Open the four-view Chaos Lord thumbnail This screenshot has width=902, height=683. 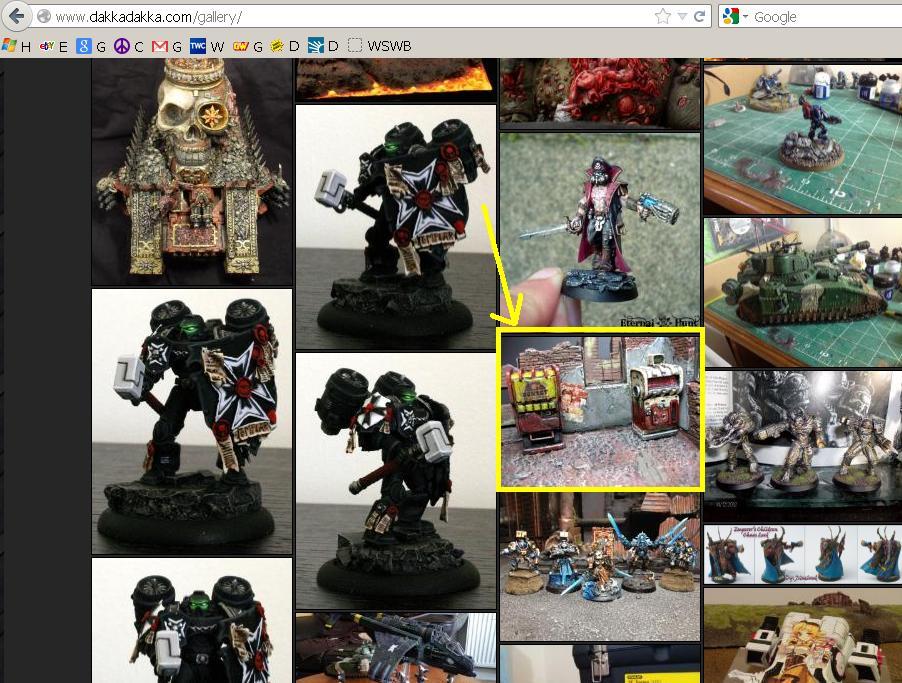803,554
